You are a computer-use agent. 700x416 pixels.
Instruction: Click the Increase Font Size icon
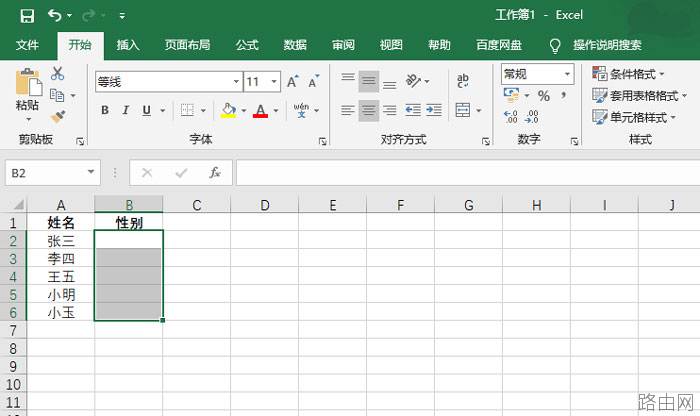[292, 82]
